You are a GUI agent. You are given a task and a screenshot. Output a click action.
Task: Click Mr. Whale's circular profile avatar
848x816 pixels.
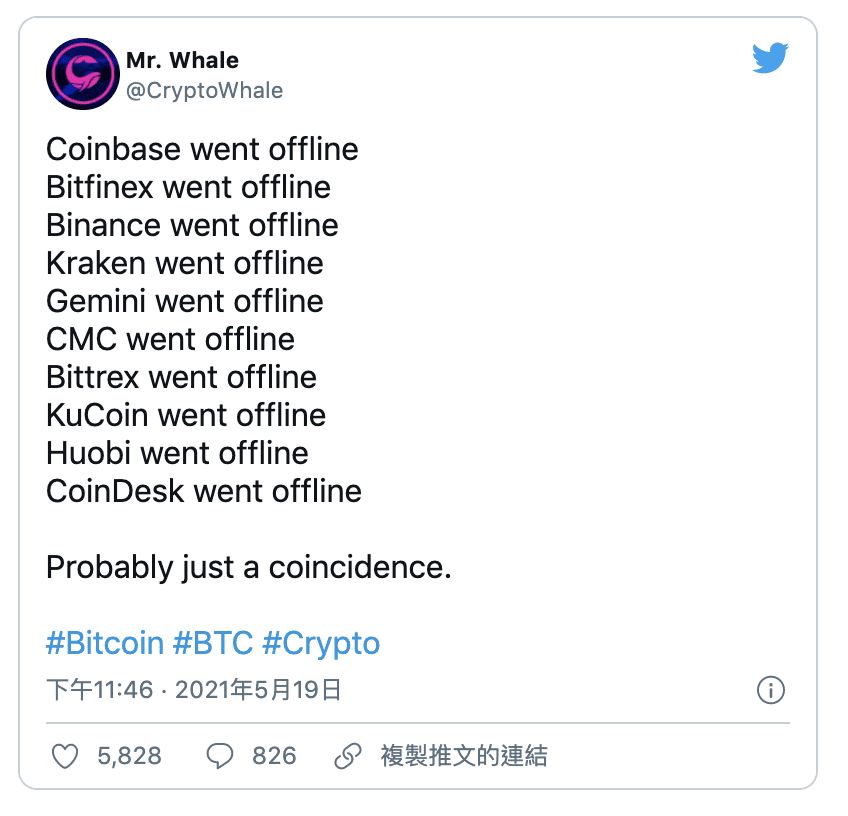click(x=83, y=74)
